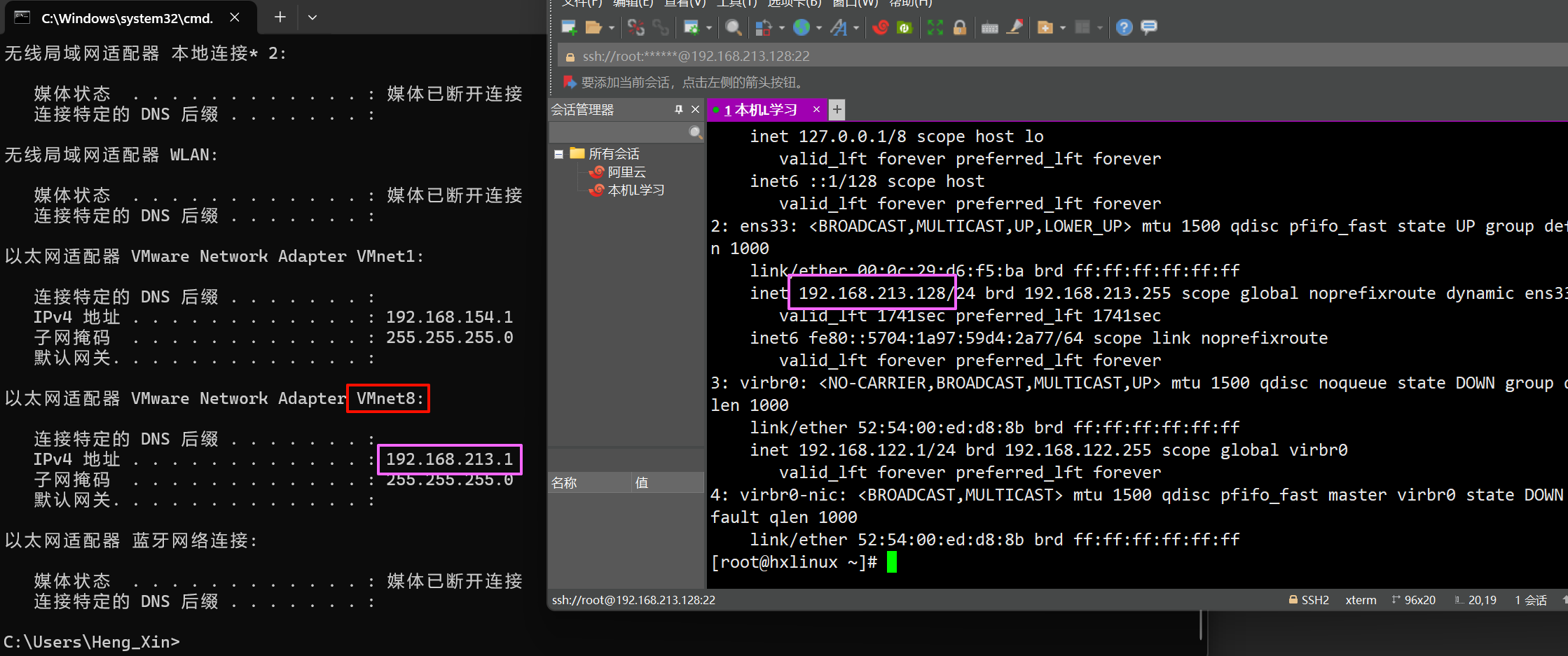This screenshot has height=656, width=1568.
Task: Click the keyboard mapping icon
Action: 989,27
